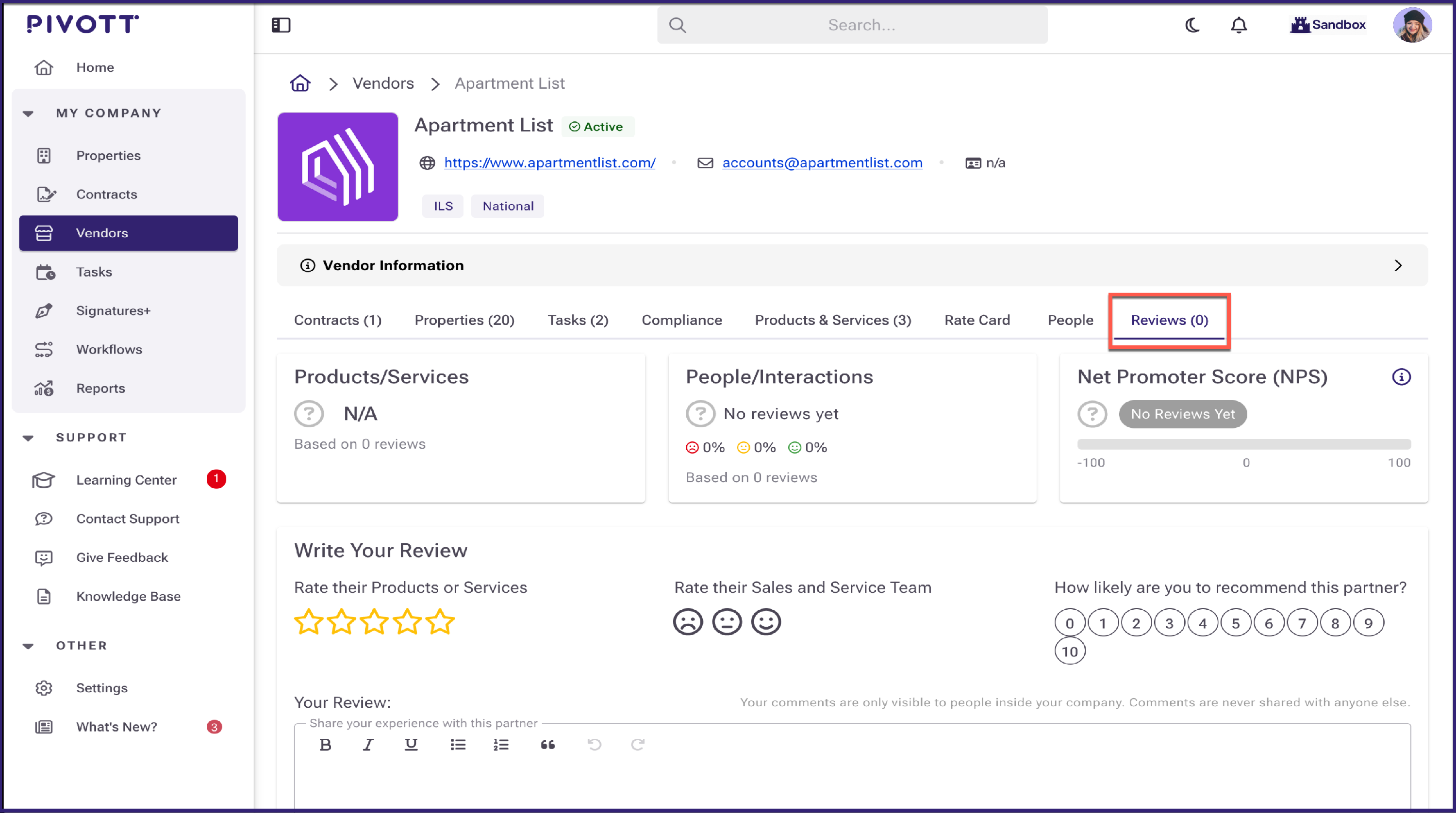
Task: Insert a bulleted list in review
Action: [x=458, y=745]
